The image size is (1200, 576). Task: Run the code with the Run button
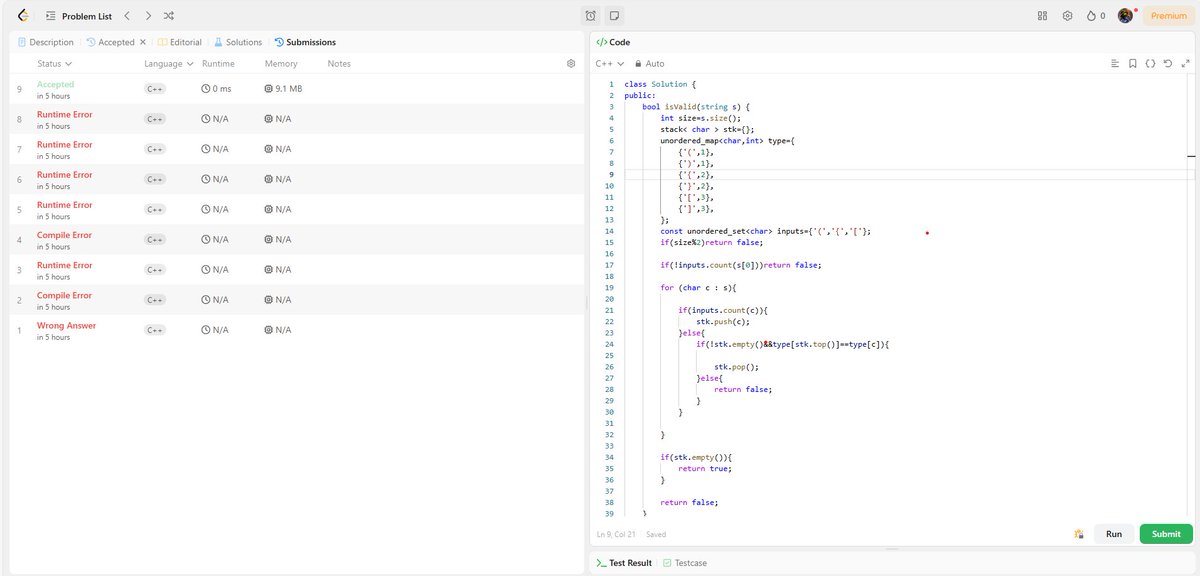coord(1113,534)
